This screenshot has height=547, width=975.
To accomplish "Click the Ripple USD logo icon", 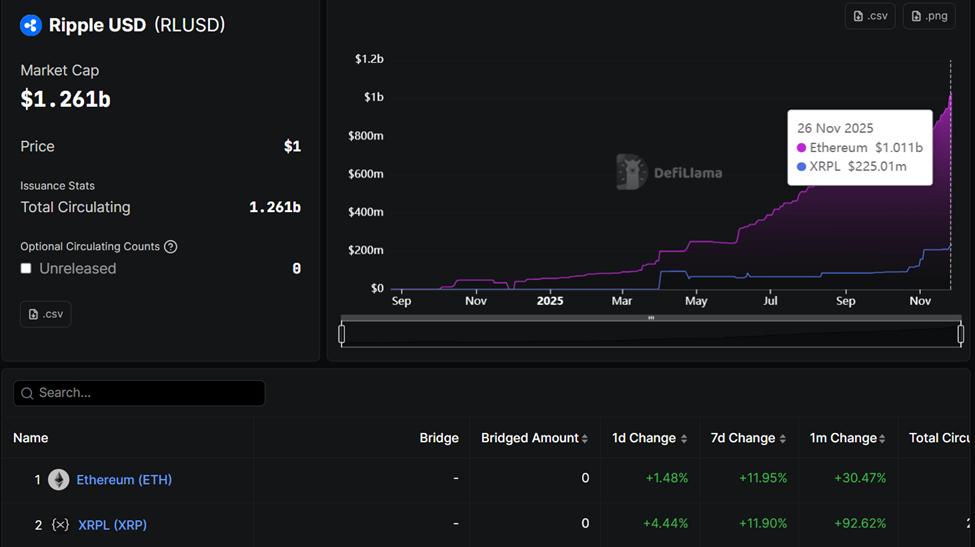I will pyautogui.click(x=31, y=26).
